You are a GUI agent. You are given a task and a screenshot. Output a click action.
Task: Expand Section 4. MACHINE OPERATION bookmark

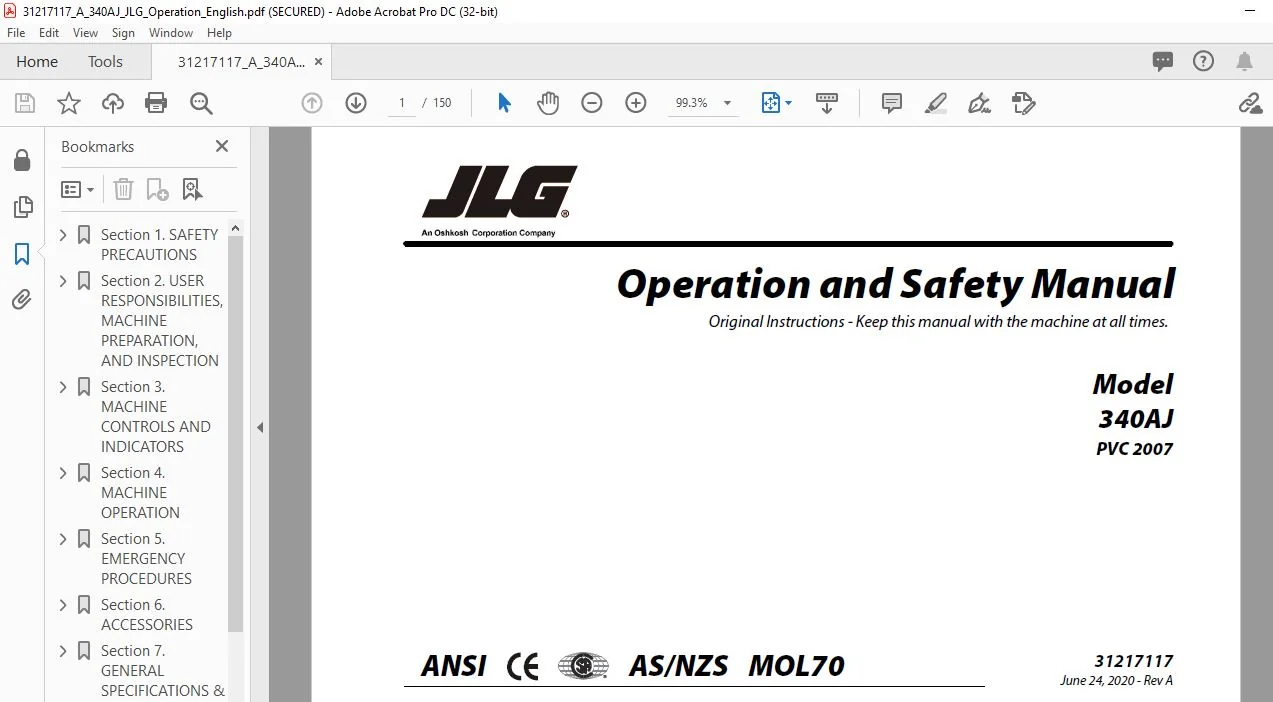[x=64, y=473]
